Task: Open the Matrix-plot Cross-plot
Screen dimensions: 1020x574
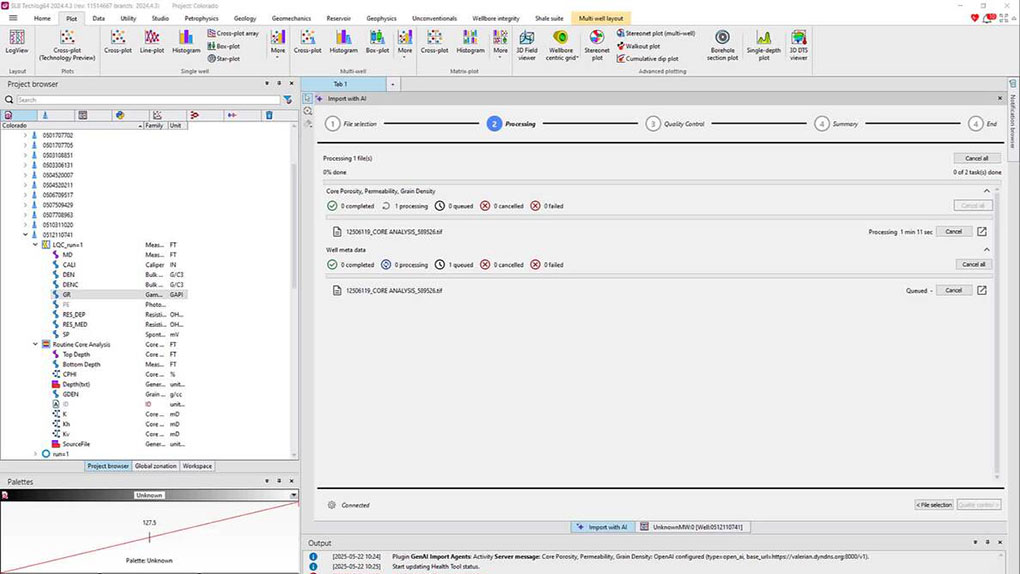Action: coord(435,42)
